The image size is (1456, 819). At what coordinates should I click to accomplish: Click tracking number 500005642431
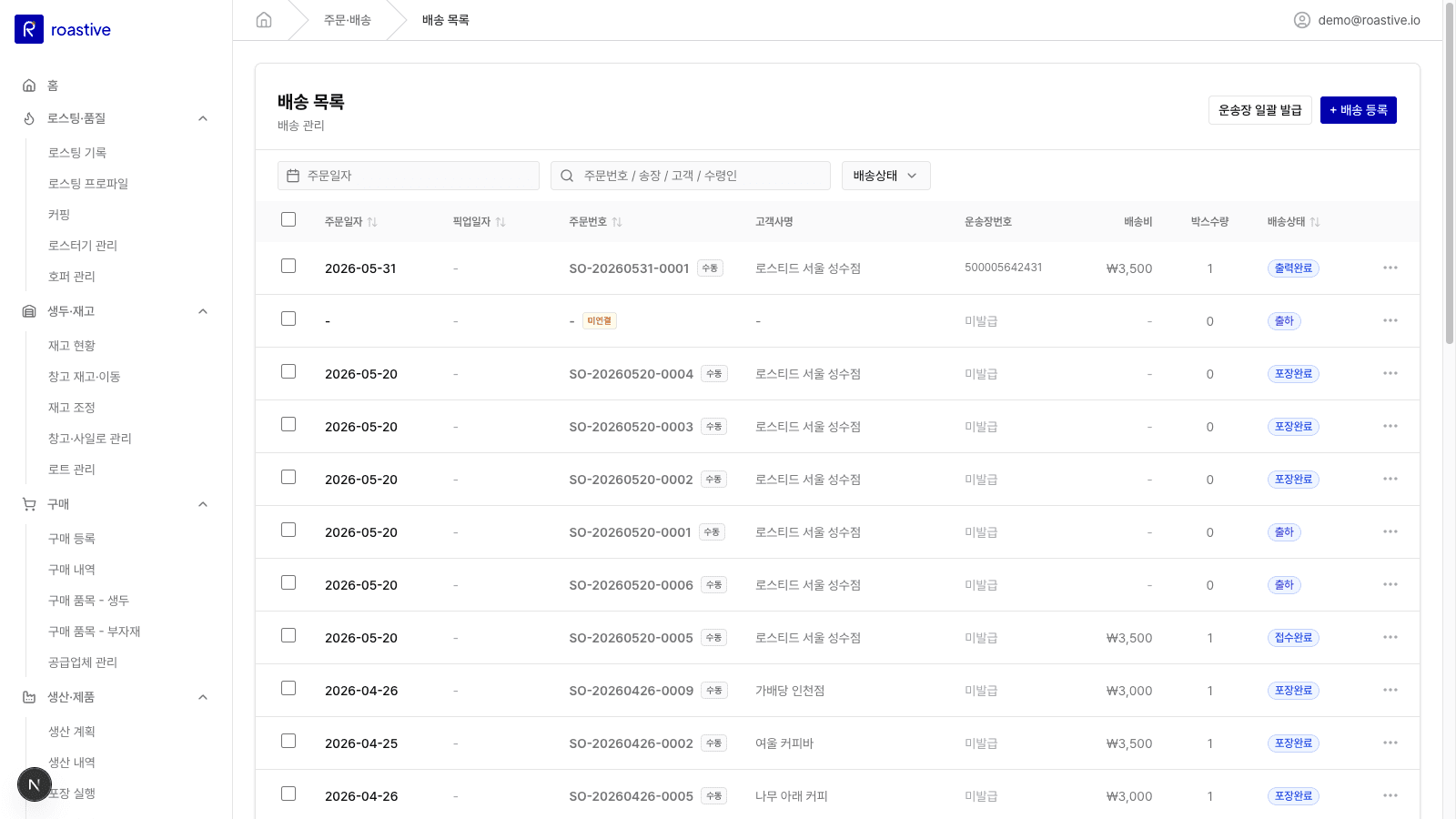[1004, 268]
